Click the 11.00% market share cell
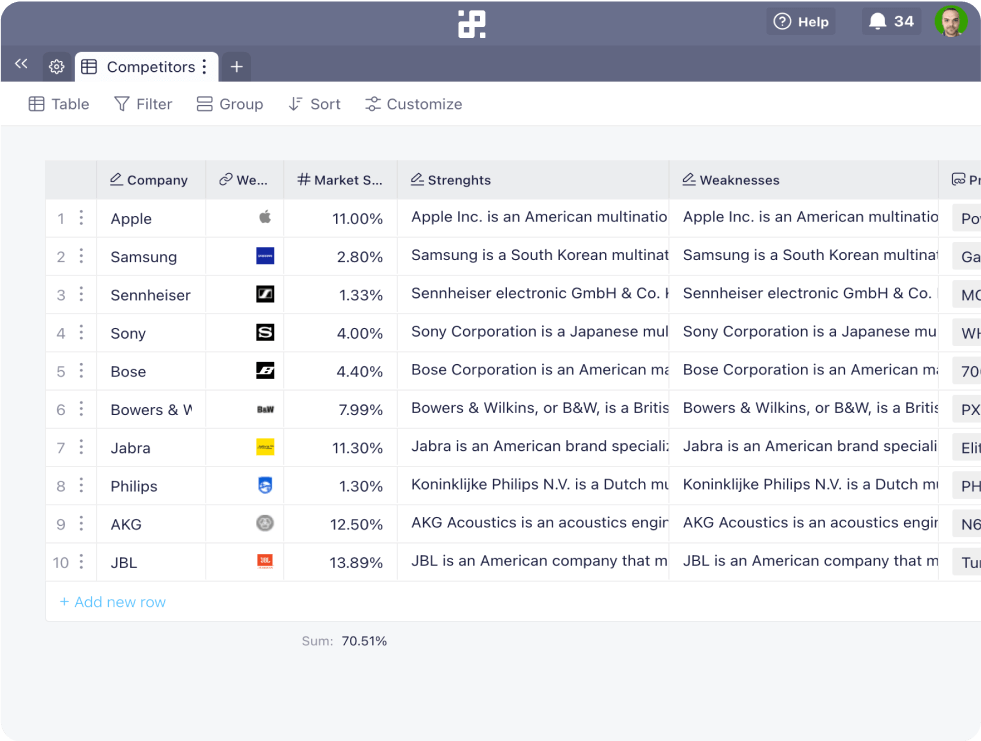The image size is (981, 741). (x=340, y=218)
